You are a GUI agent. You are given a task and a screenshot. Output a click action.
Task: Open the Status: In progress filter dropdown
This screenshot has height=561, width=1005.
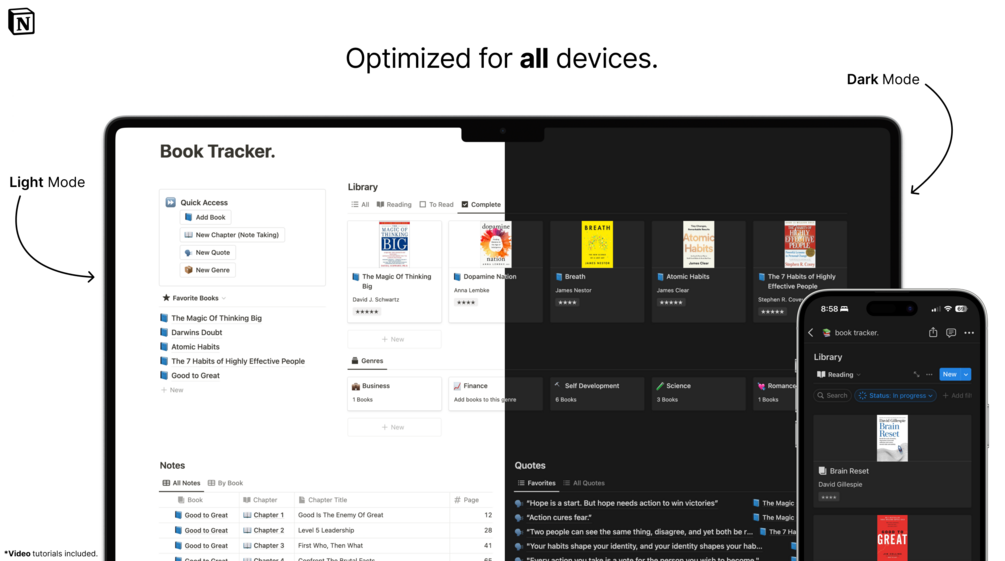896,396
